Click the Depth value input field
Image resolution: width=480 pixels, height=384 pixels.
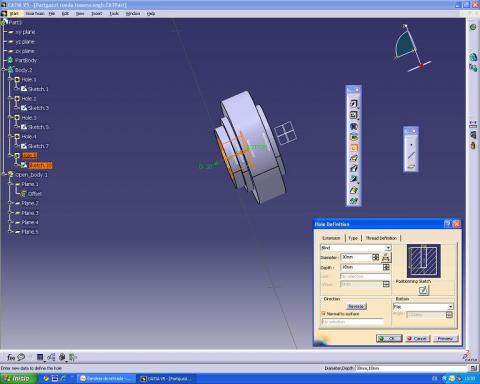[361, 267]
